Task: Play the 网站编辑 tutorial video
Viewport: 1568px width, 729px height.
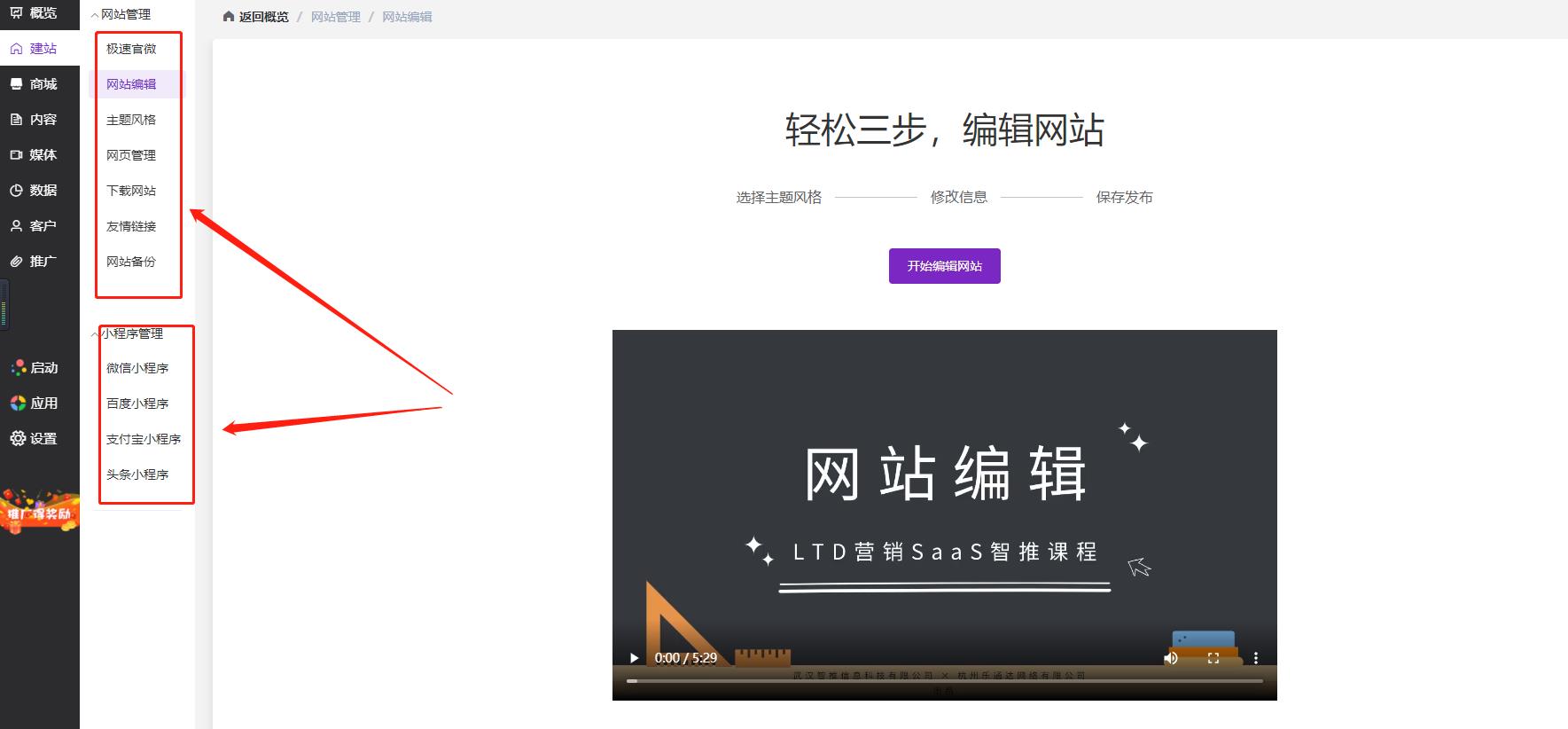Action: (634, 658)
